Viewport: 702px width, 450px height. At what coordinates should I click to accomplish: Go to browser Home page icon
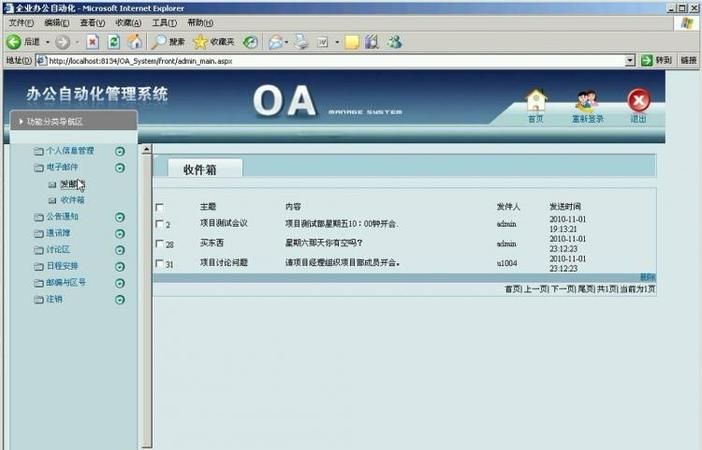click(134, 42)
